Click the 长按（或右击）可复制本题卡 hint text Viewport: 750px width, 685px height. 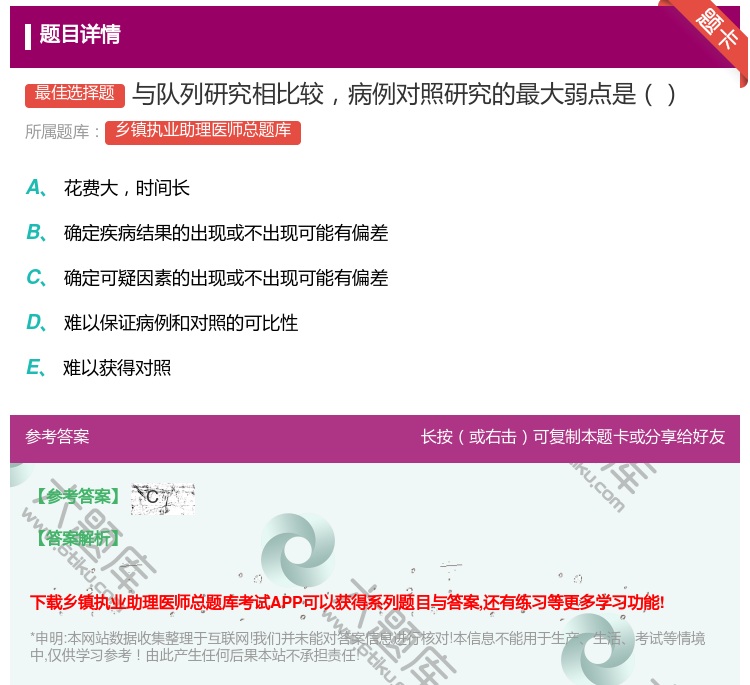pos(573,437)
